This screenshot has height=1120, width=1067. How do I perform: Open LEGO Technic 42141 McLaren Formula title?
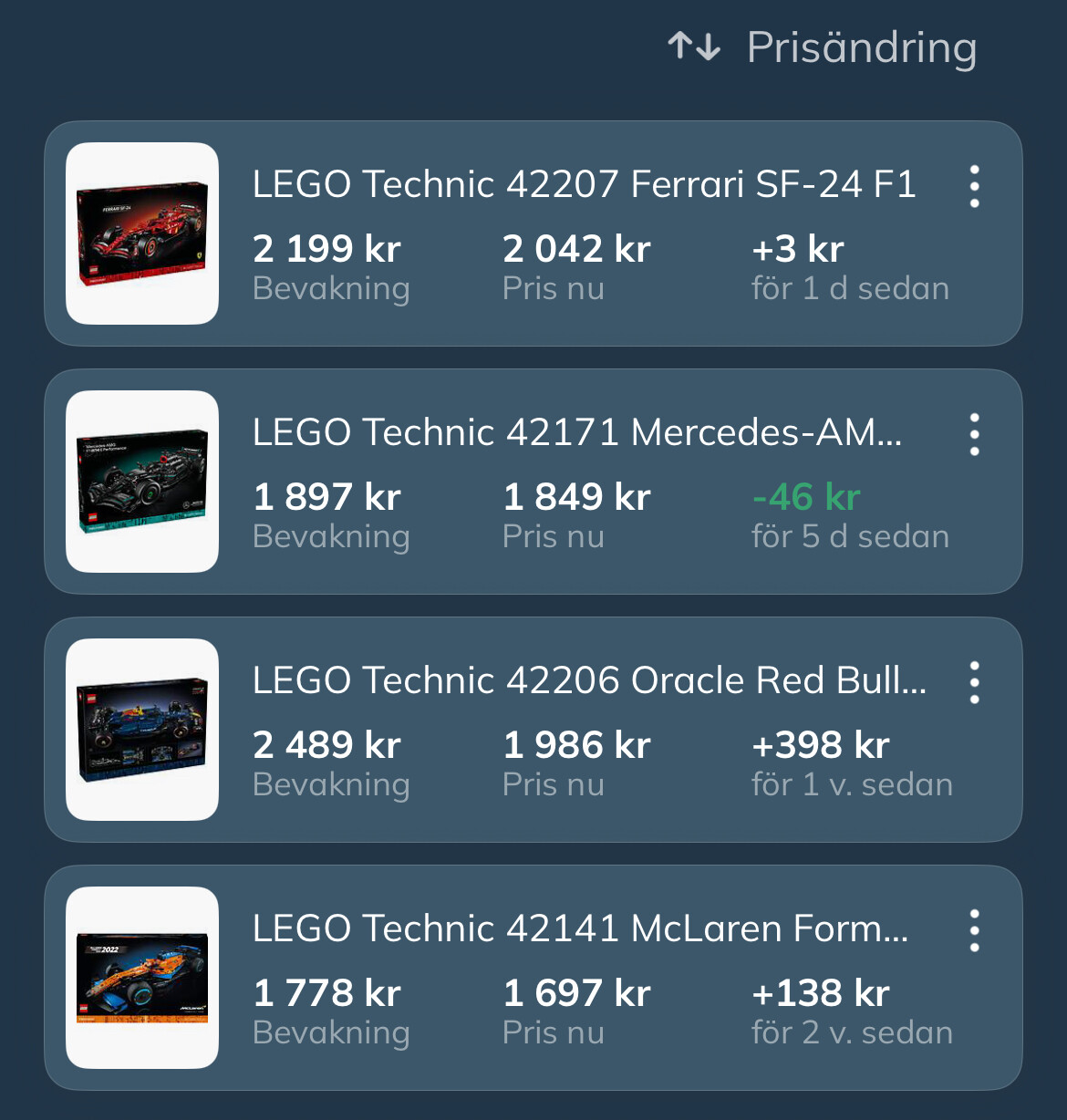pos(580,928)
